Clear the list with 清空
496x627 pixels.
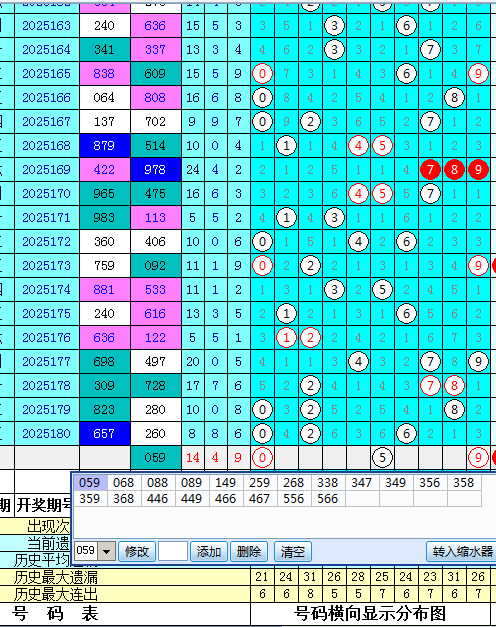click(293, 552)
